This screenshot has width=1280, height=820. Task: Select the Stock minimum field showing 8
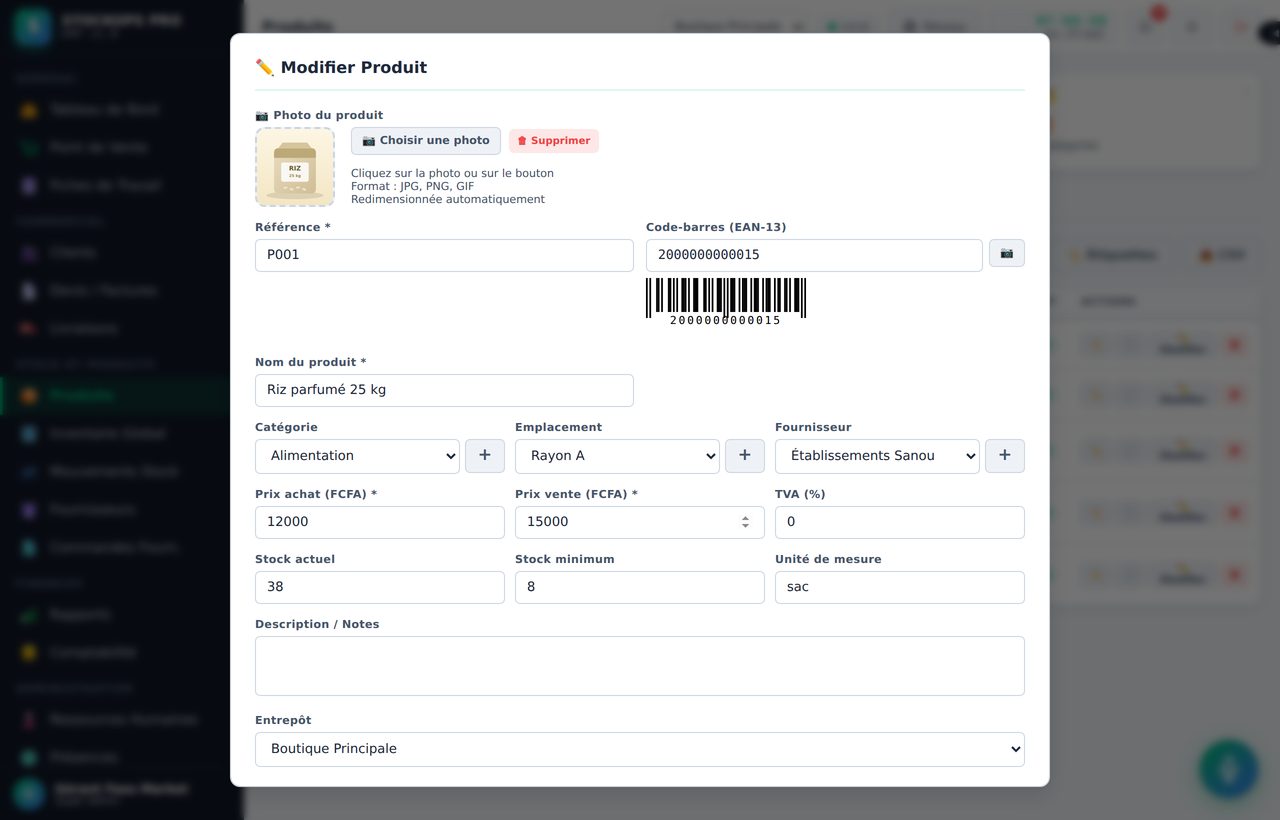point(640,587)
